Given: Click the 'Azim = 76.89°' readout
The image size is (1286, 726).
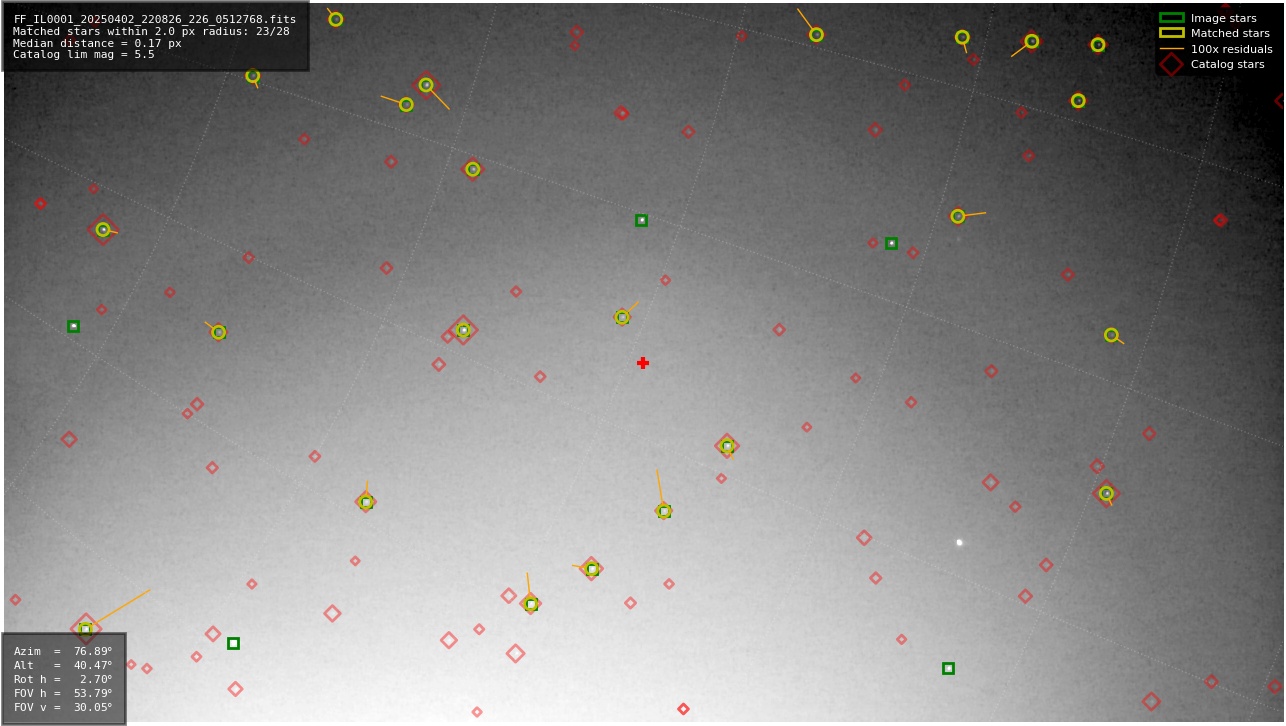Looking at the screenshot, I should 63,651.
